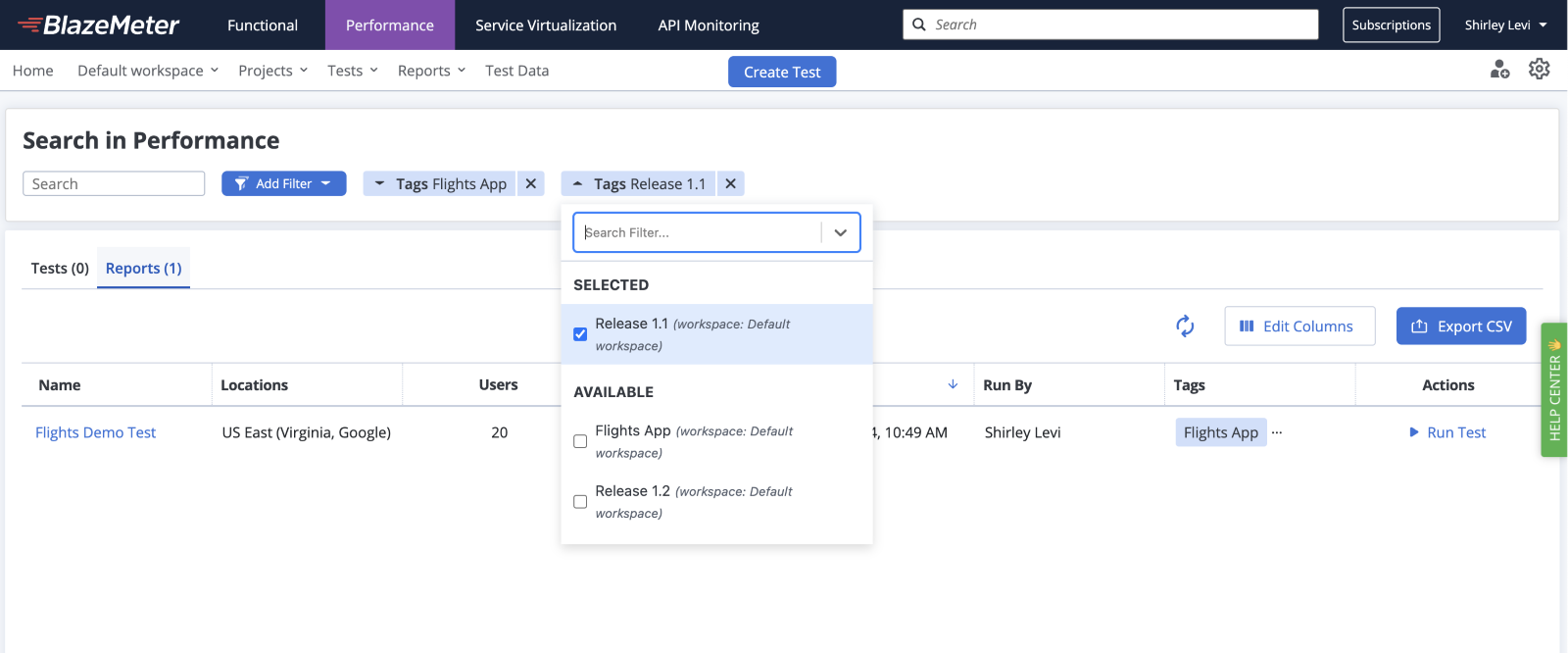1568x653 pixels.
Task: Open more tags ellipsis next to Flights App
Action: (1277, 432)
